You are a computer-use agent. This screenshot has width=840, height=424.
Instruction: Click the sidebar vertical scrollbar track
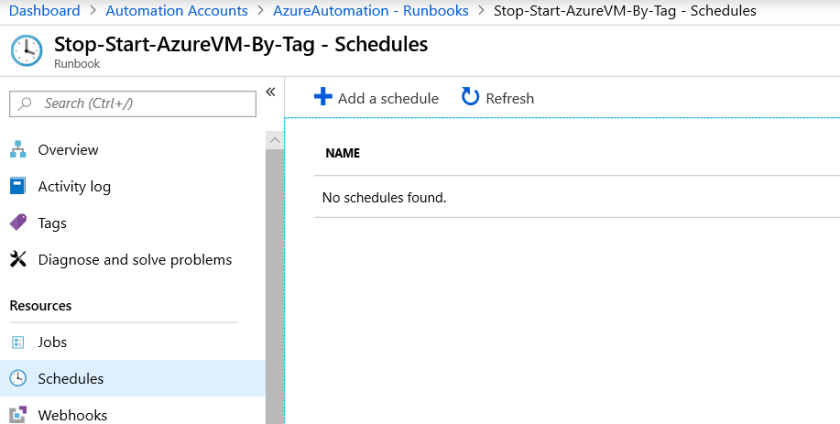(275, 287)
